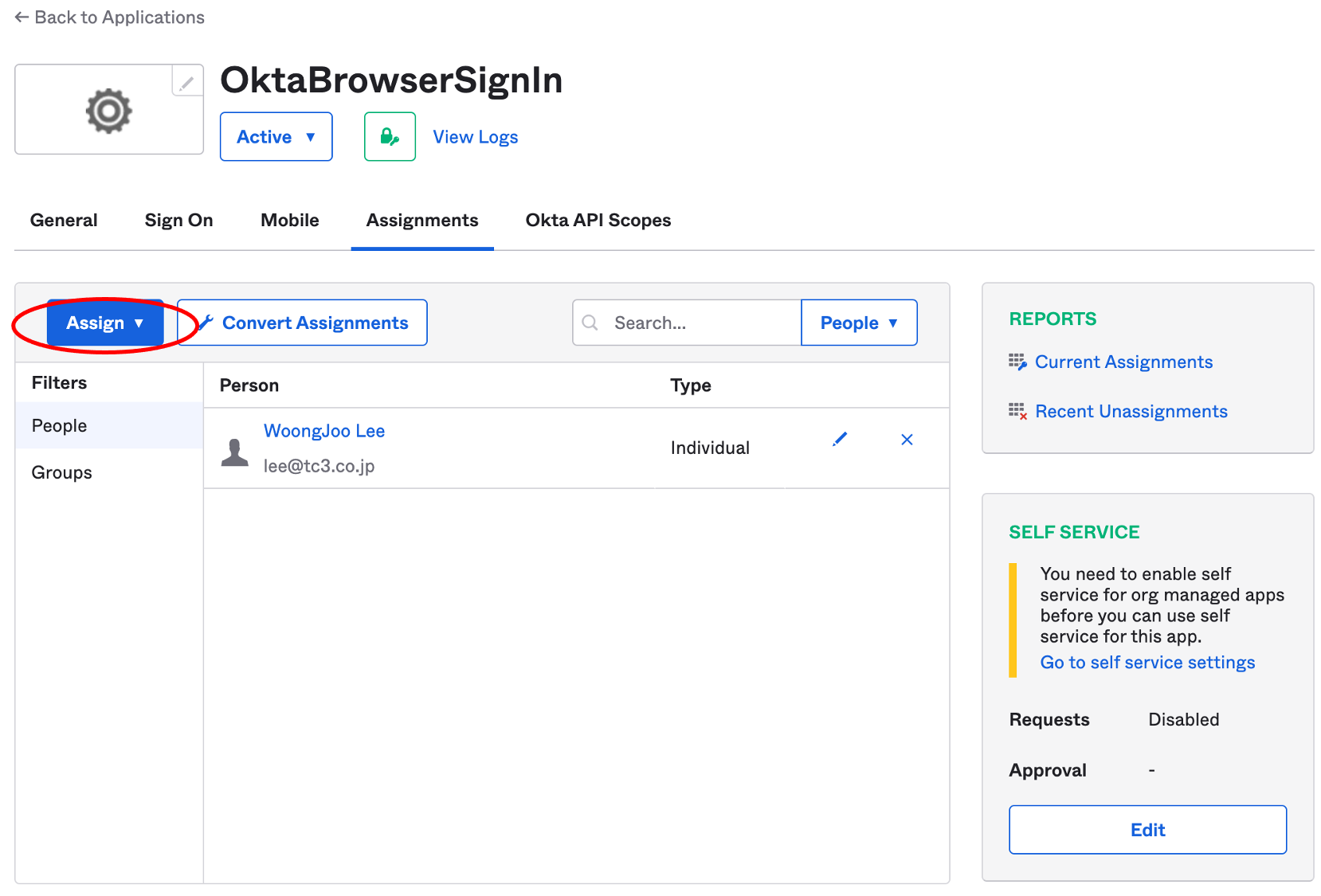Open the Assign dropdown button
This screenshot has width=1321, height=896.
click(105, 323)
